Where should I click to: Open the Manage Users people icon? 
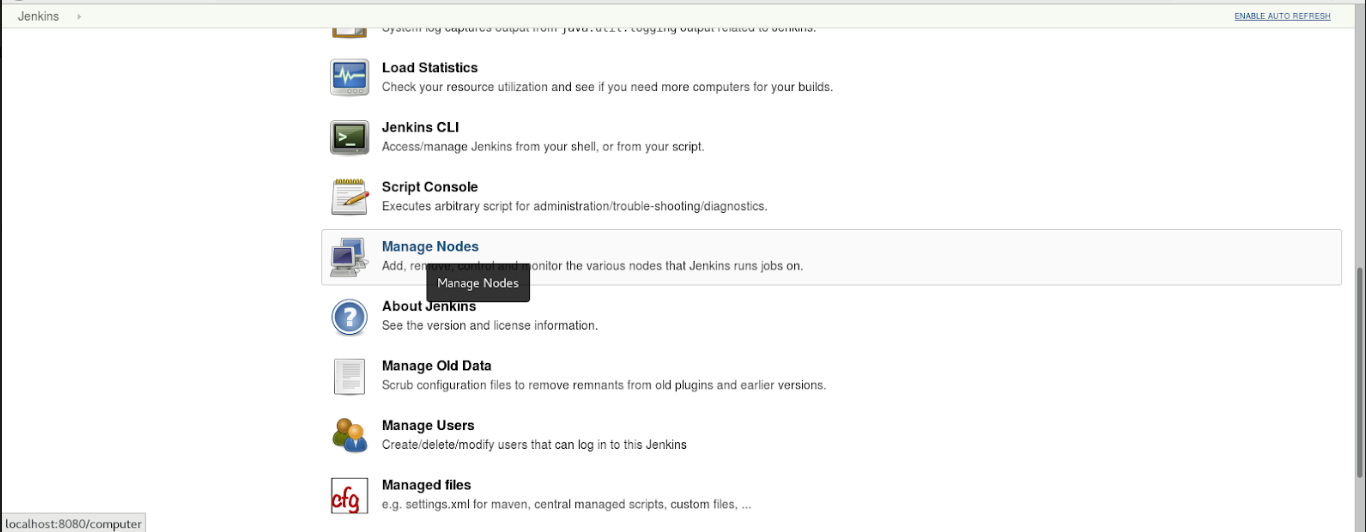(349, 435)
